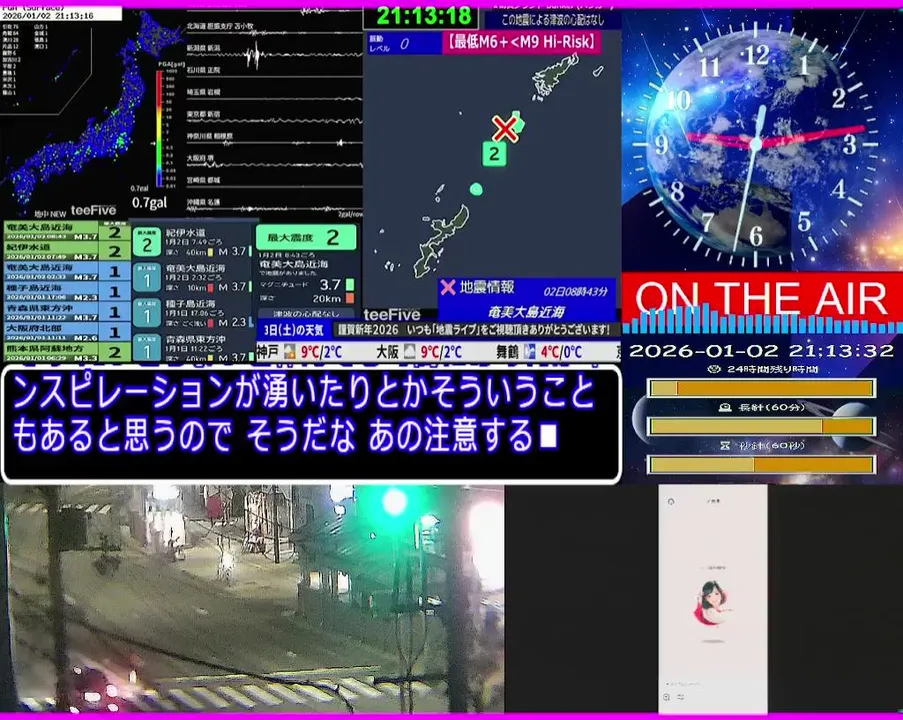
Task: Click intensity 2 badge beside 紀伊水道 7:49ごろ
Action: click(x=147, y=242)
